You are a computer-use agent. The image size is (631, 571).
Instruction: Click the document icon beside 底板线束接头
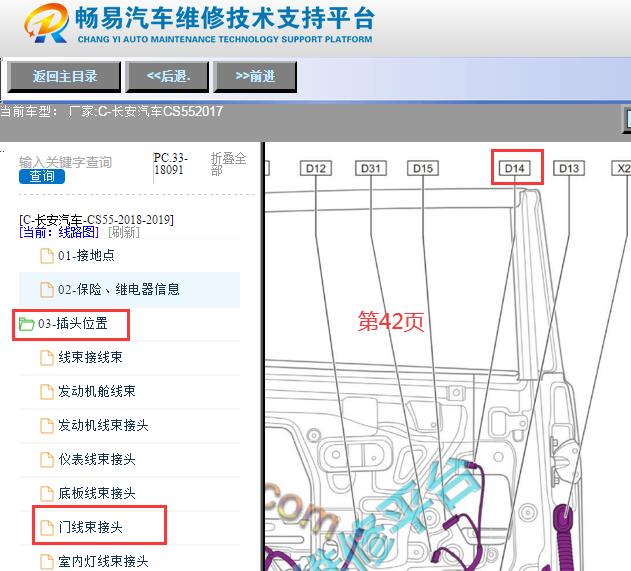click(47, 493)
